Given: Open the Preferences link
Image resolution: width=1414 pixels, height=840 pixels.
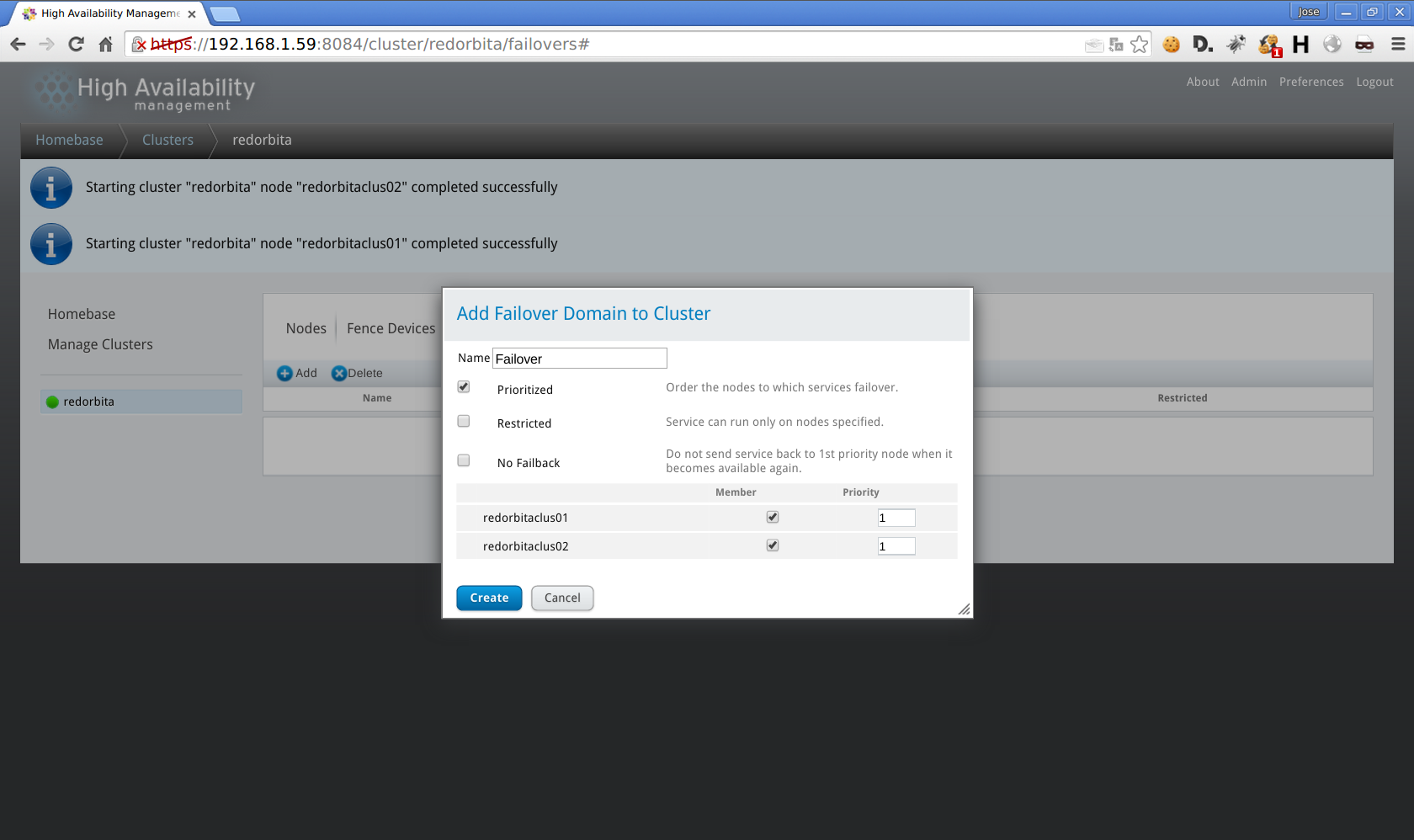Looking at the screenshot, I should point(1310,82).
